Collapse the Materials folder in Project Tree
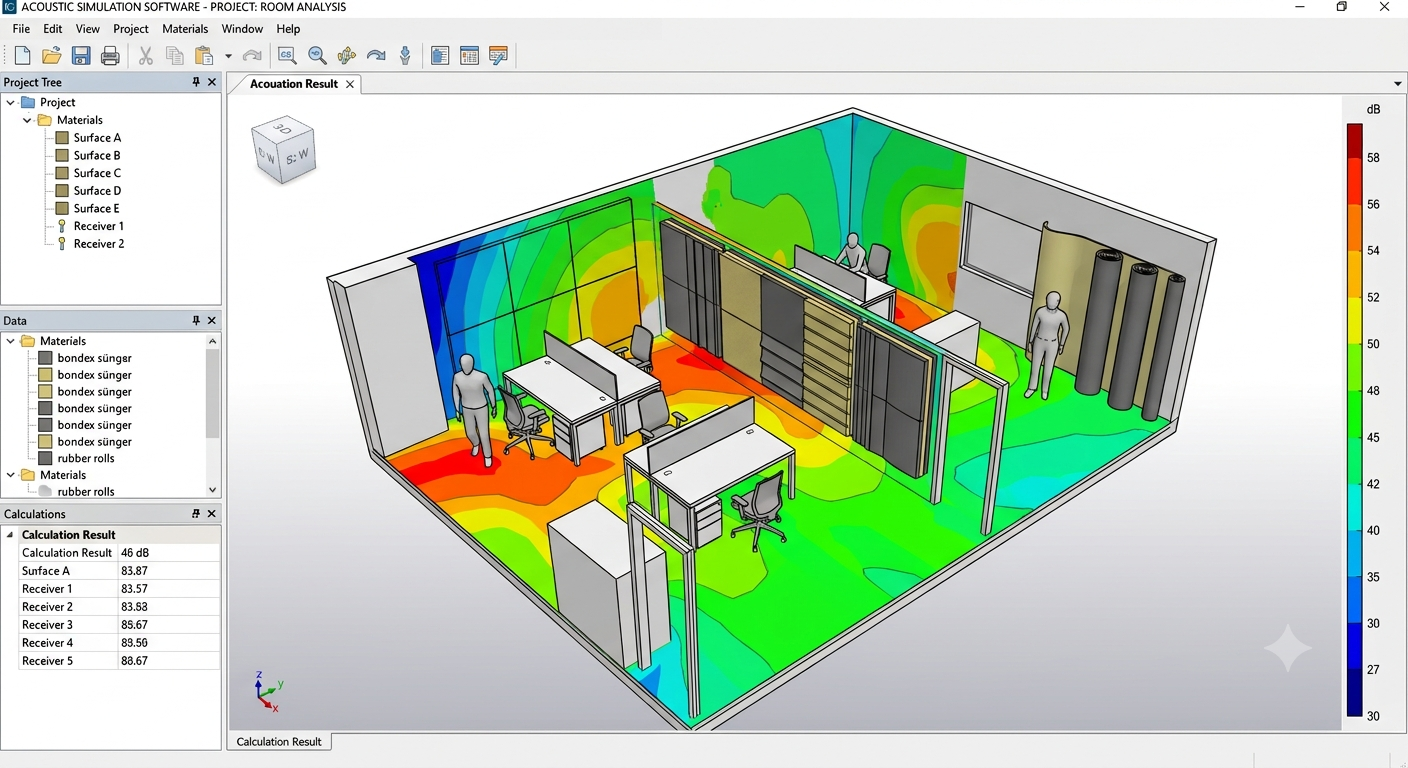 click(x=27, y=120)
